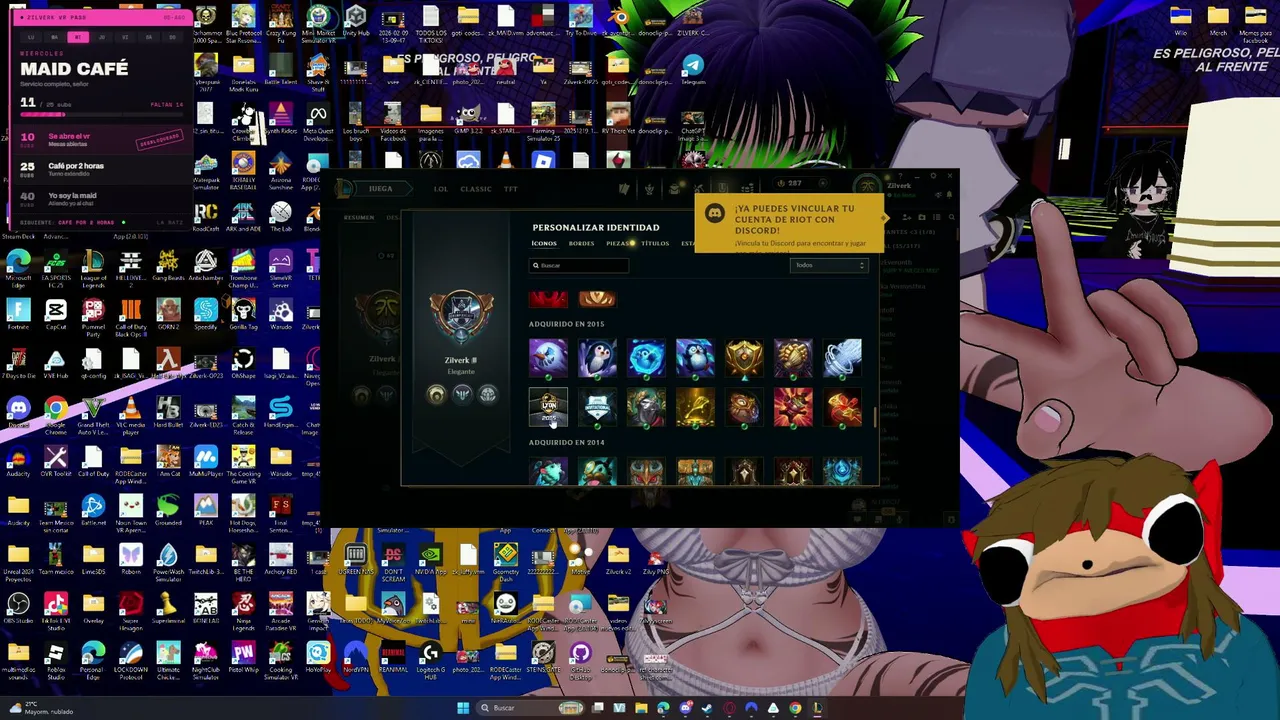Click the profile avatar crest preview
The width and height of the screenshot is (1280, 720).
(461, 316)
